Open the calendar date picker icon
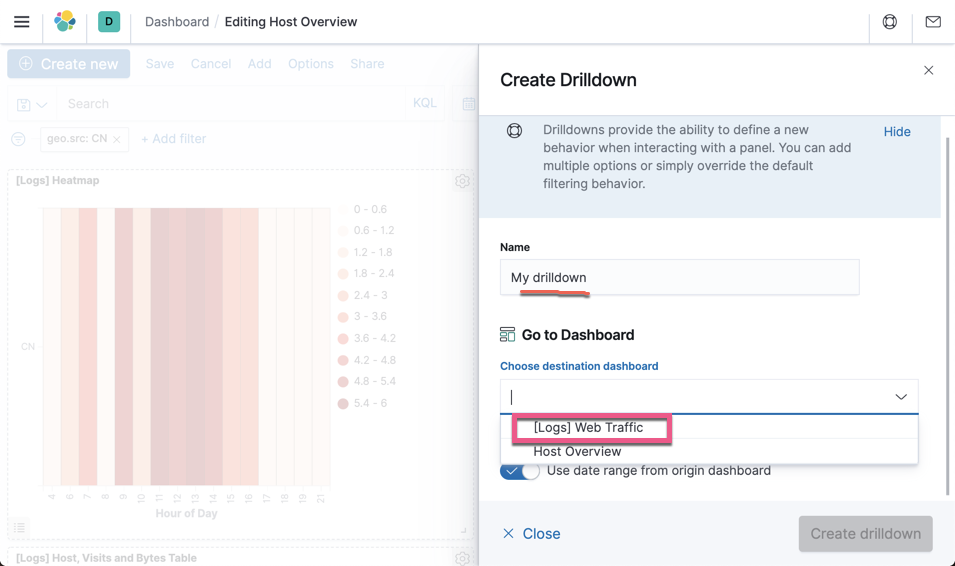The width and height of the screenshot is (955, 566). click(x=468, y=104)
